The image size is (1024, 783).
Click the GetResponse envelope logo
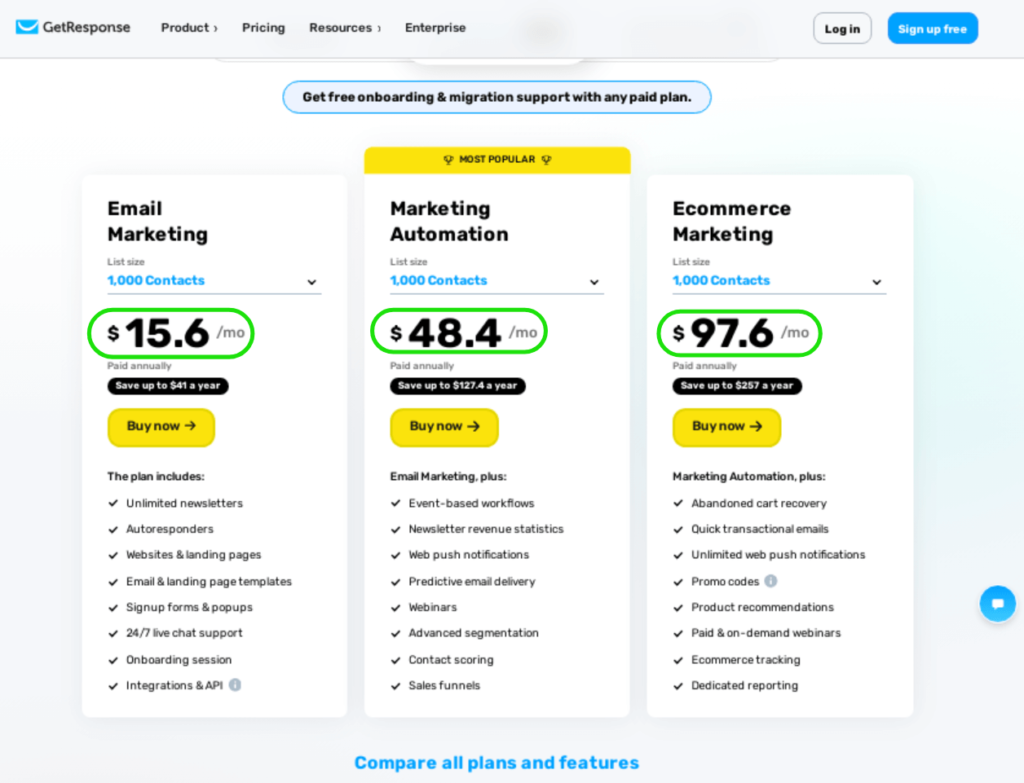coord(27,27)
